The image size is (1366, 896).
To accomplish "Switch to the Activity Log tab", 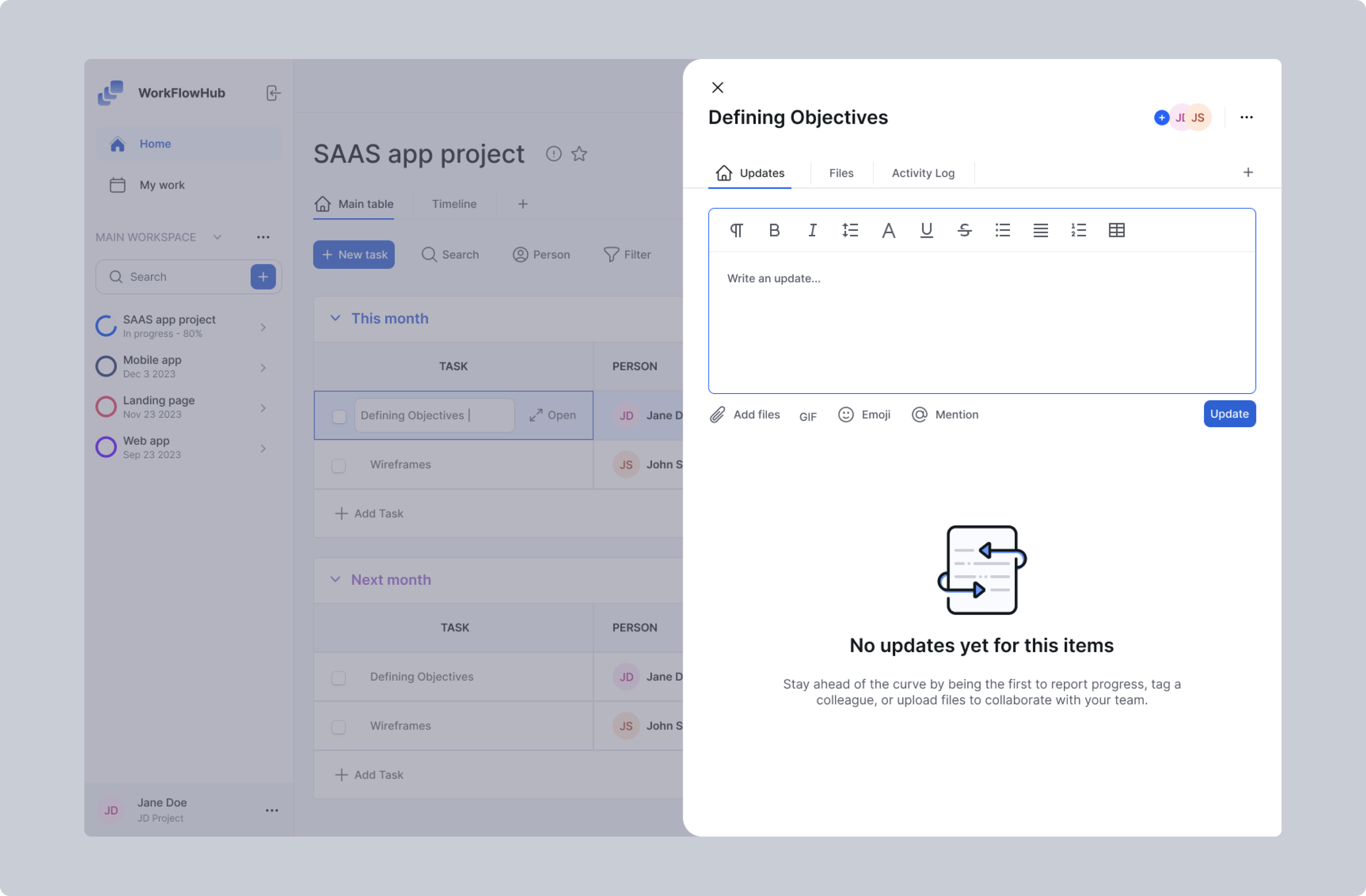I will coord(922,173).
